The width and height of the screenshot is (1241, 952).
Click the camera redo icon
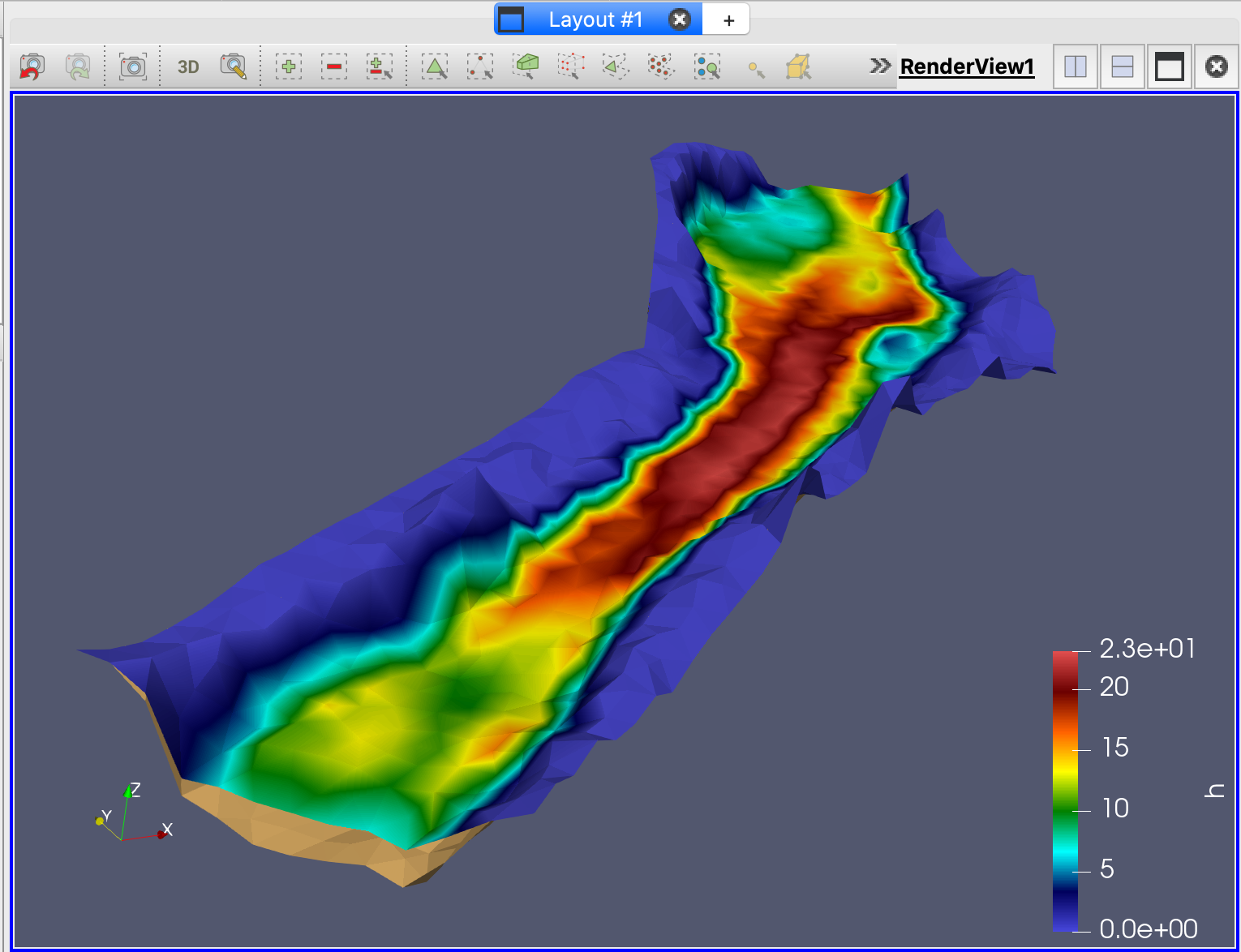point(78,66)
